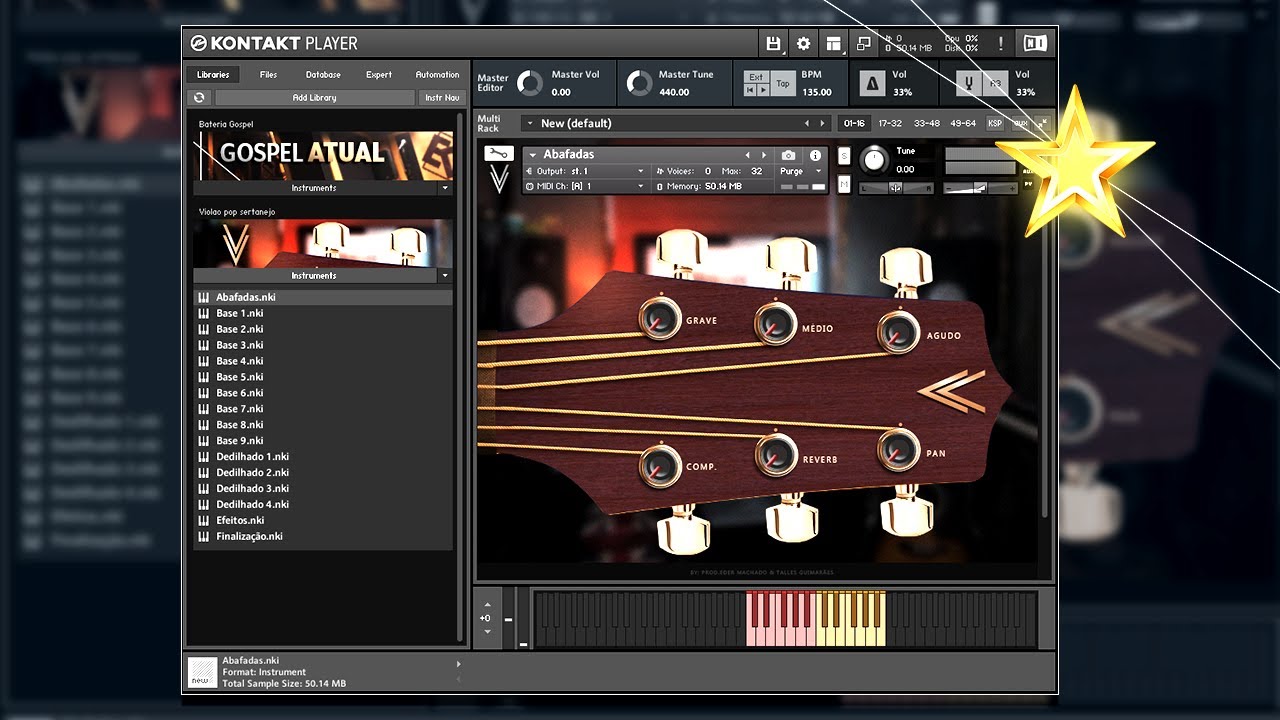
Task: Click the COMP. knob
Action: 659,467
